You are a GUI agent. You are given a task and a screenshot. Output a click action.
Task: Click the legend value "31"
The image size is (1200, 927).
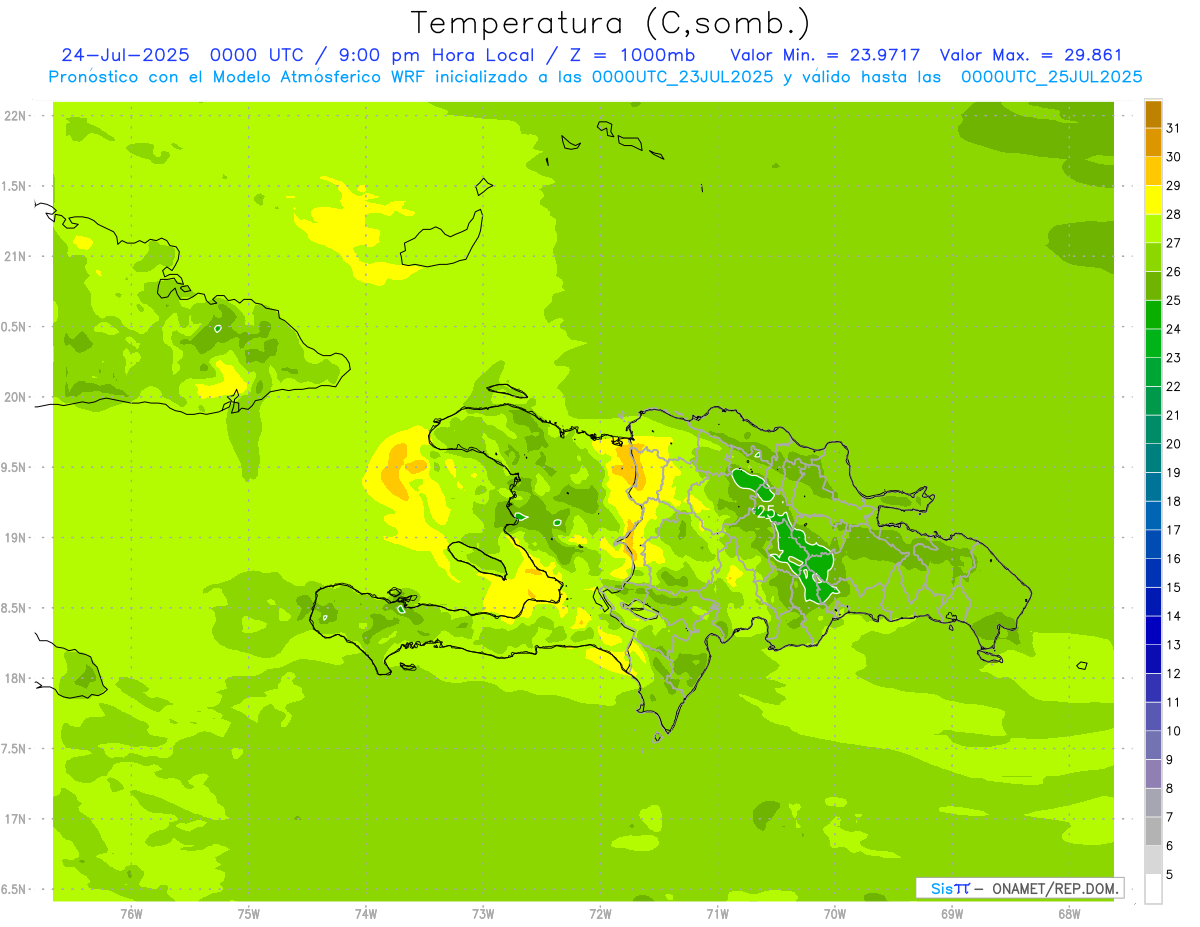click(1174, 128)
